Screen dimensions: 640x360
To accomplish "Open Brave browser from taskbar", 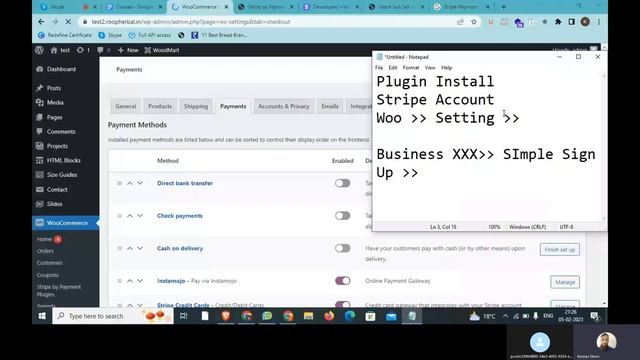I will 226,316.
